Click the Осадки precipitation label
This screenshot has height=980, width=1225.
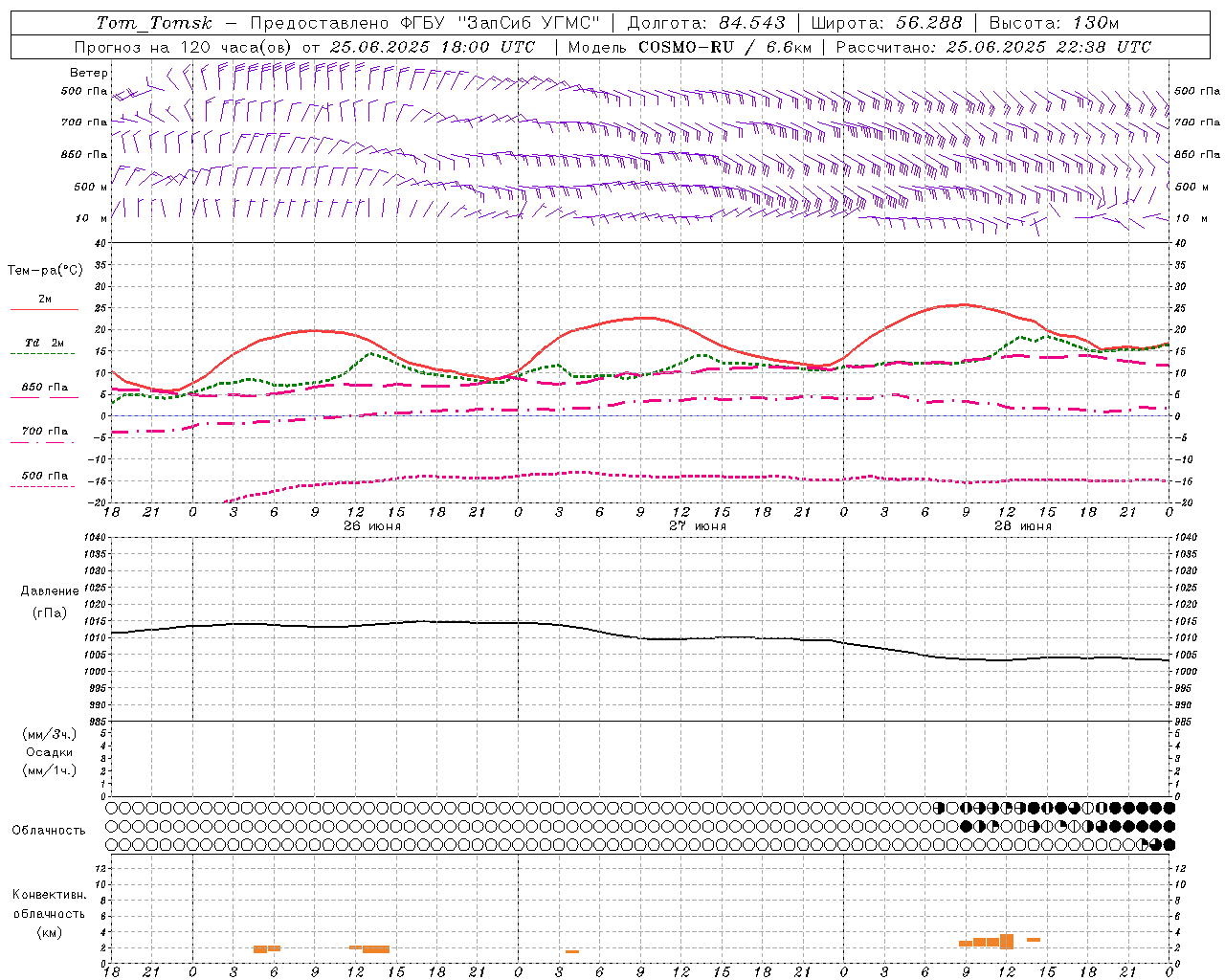point(50,752)
